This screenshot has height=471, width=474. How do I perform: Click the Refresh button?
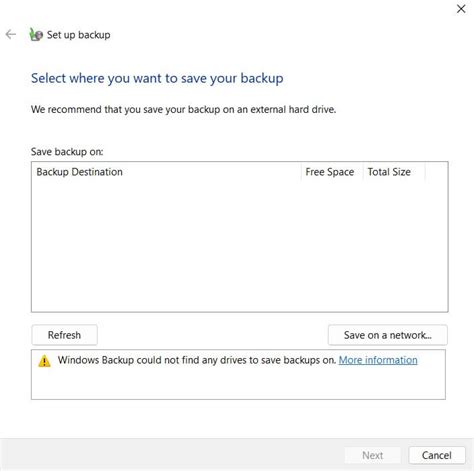pos(64,335)
